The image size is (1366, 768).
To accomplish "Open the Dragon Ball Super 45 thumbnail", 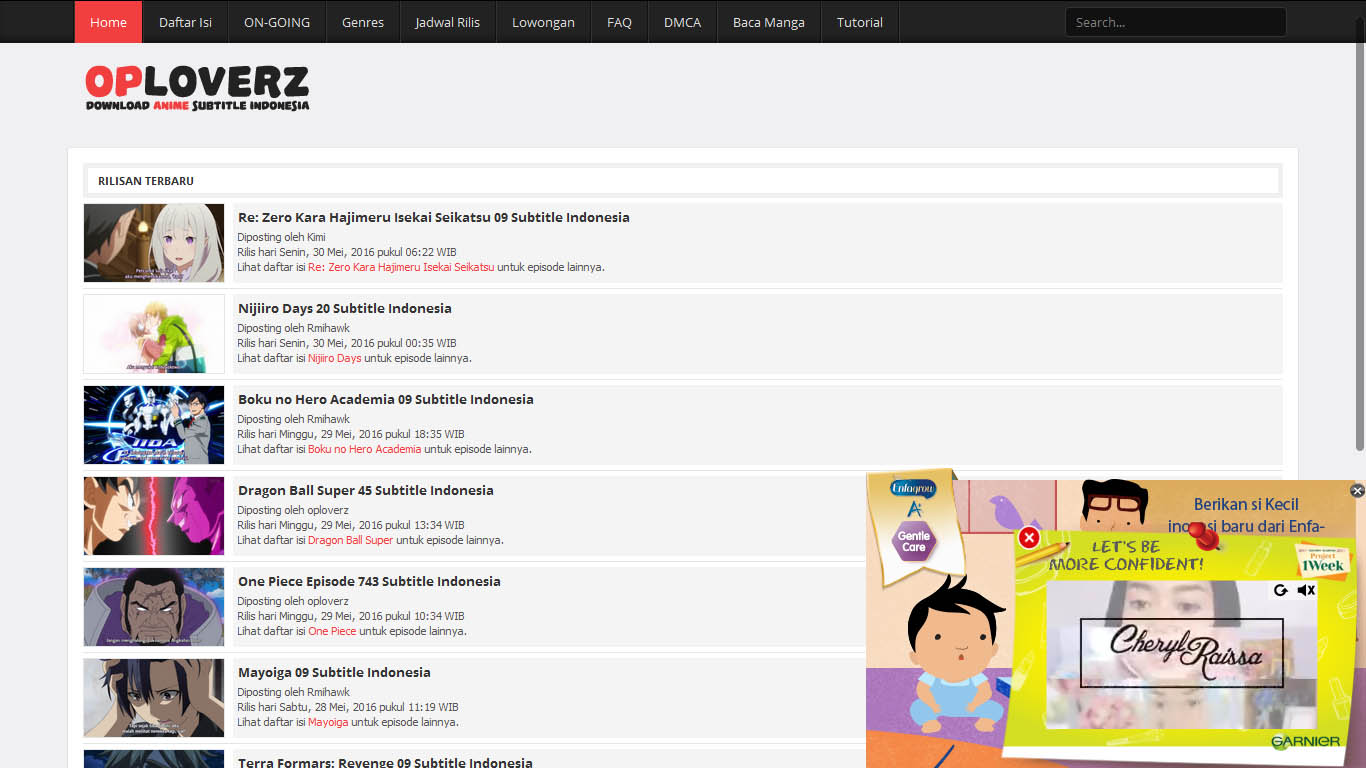I will 154,516.
